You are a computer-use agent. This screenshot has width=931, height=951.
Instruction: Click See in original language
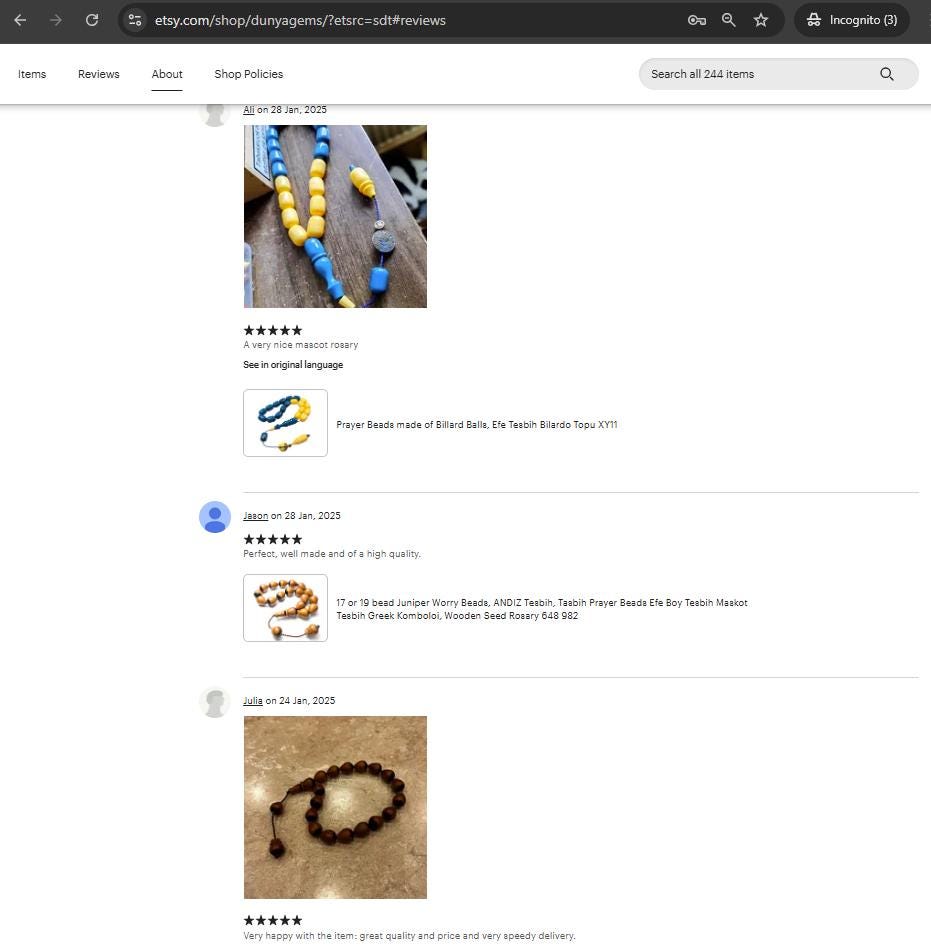click(x=293, y=365)
